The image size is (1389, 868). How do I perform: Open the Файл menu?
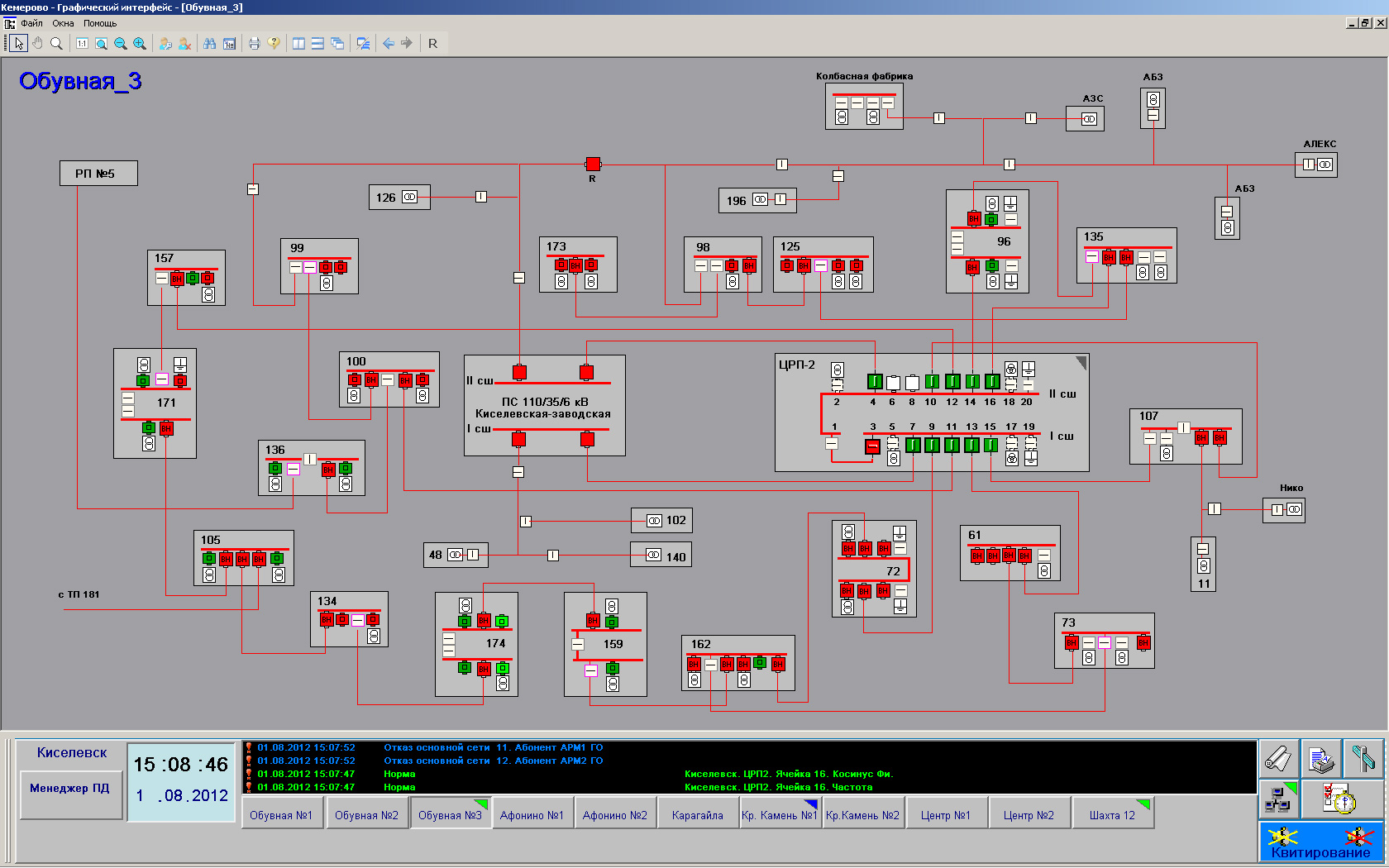pos(31,23)
